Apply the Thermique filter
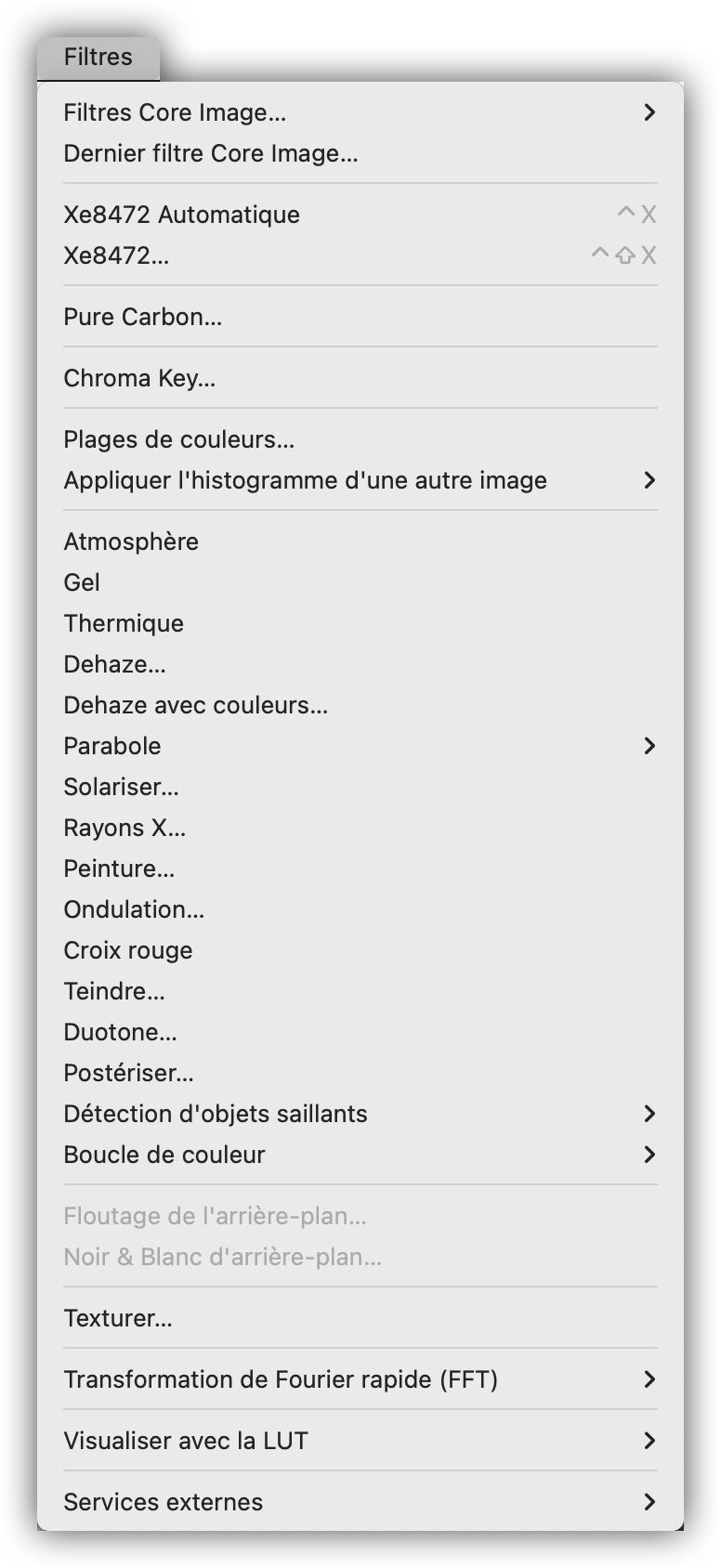 point(124,623)
